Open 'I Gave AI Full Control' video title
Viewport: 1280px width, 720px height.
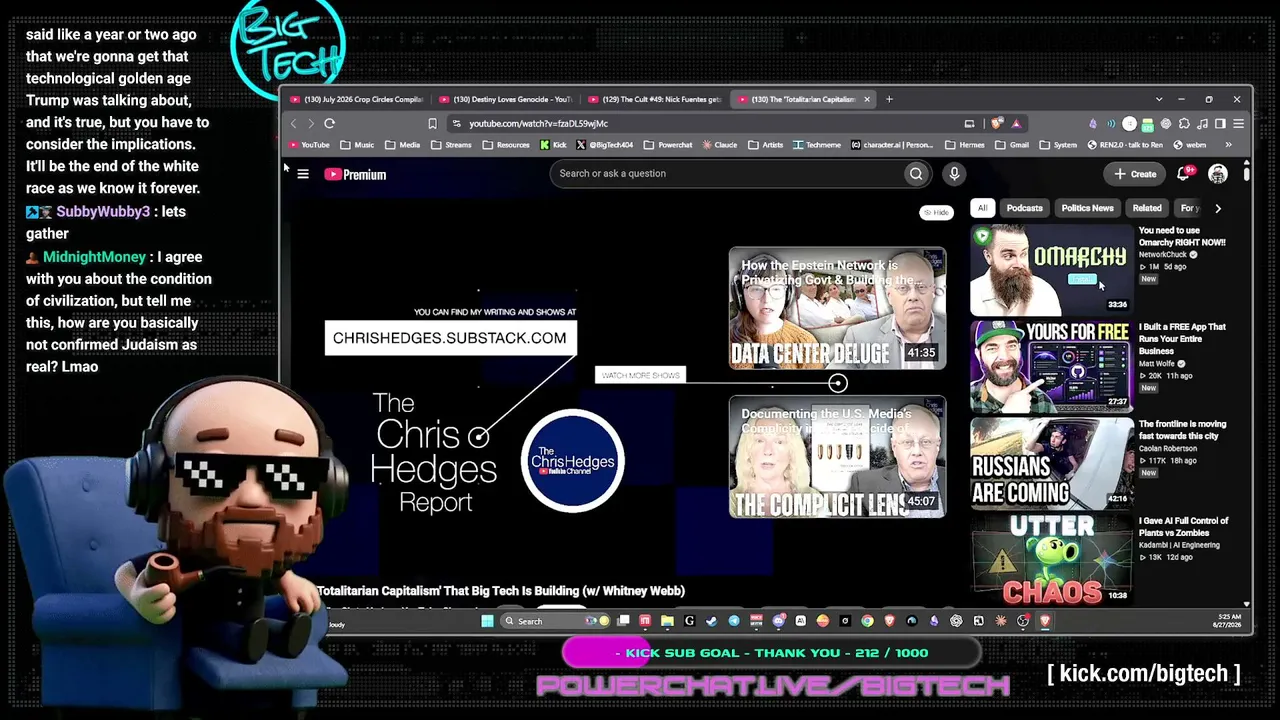[1184, 527]
